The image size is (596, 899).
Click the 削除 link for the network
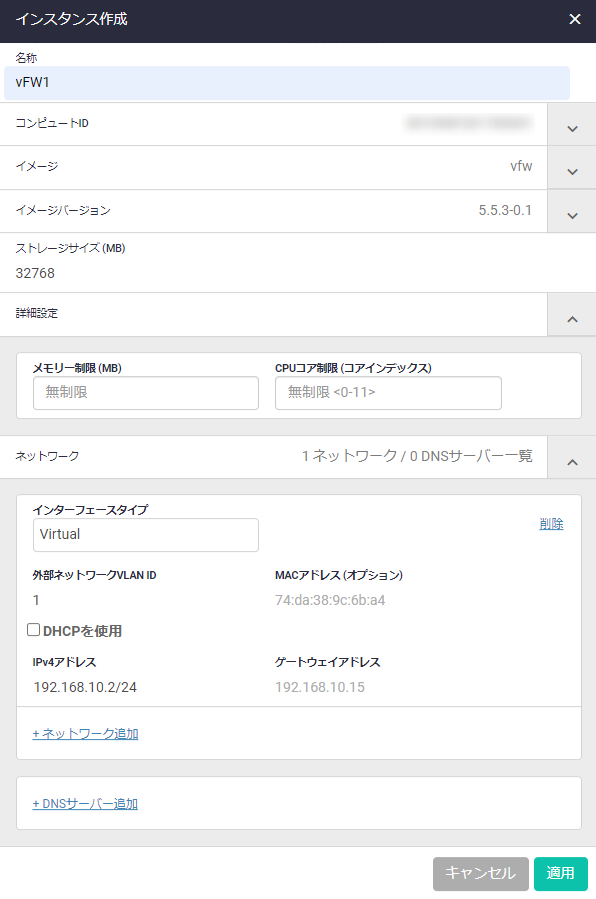[x=551, y=523]
